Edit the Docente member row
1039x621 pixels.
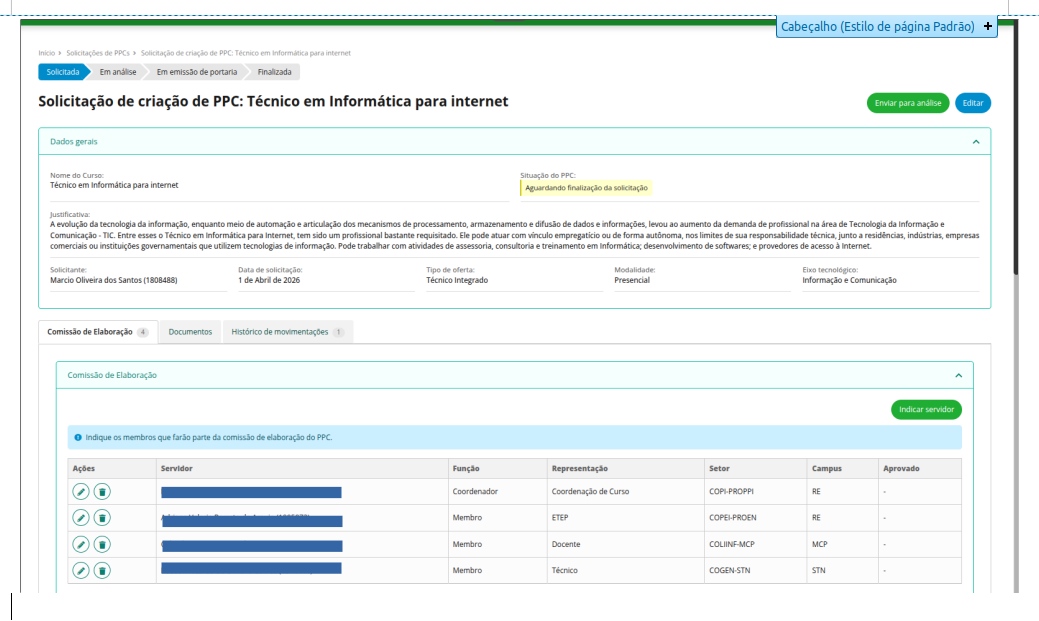coord(81,544)
